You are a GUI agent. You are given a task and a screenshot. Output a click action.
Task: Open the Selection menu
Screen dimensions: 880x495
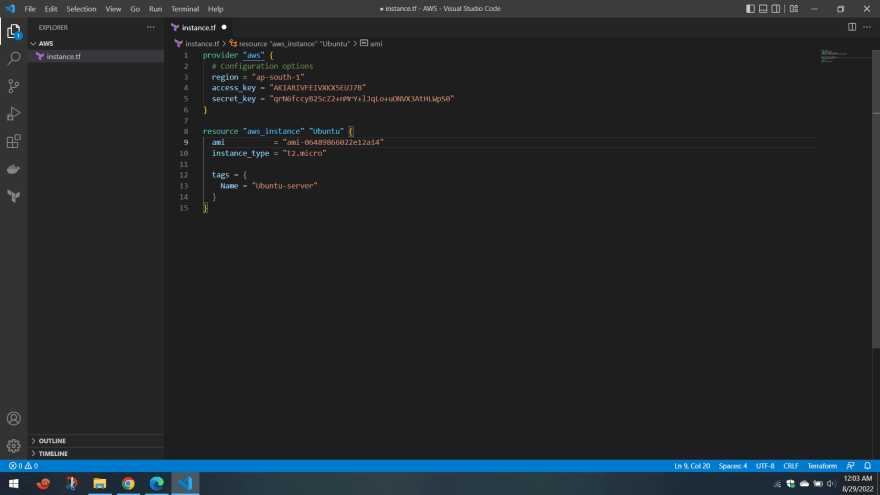pyautogui.click(x=81, y=8)
